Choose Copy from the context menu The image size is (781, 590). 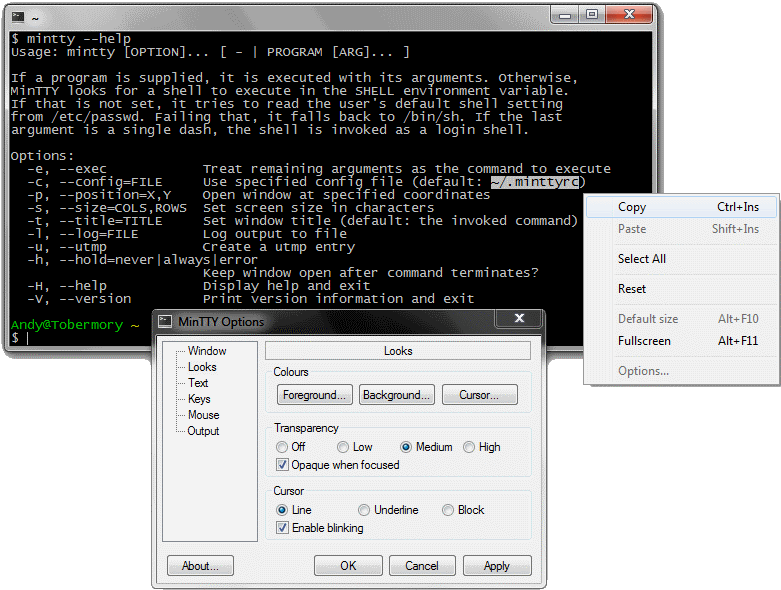tap(681, 207)
